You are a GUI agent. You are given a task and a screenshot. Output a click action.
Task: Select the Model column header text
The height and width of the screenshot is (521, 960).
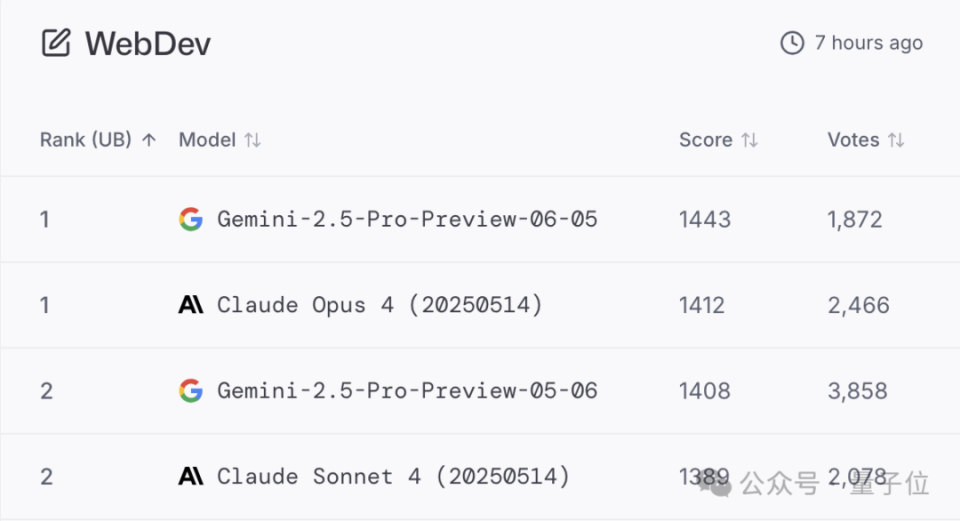pos(207,140)
